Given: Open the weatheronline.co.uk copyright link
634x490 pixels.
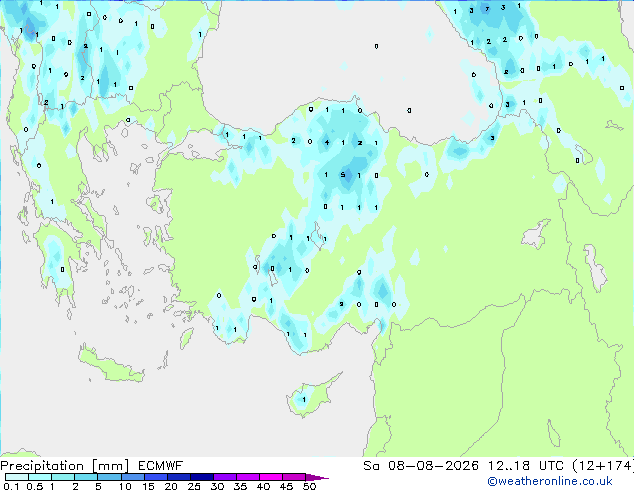Looking at the screenshot, I should 549,481.
